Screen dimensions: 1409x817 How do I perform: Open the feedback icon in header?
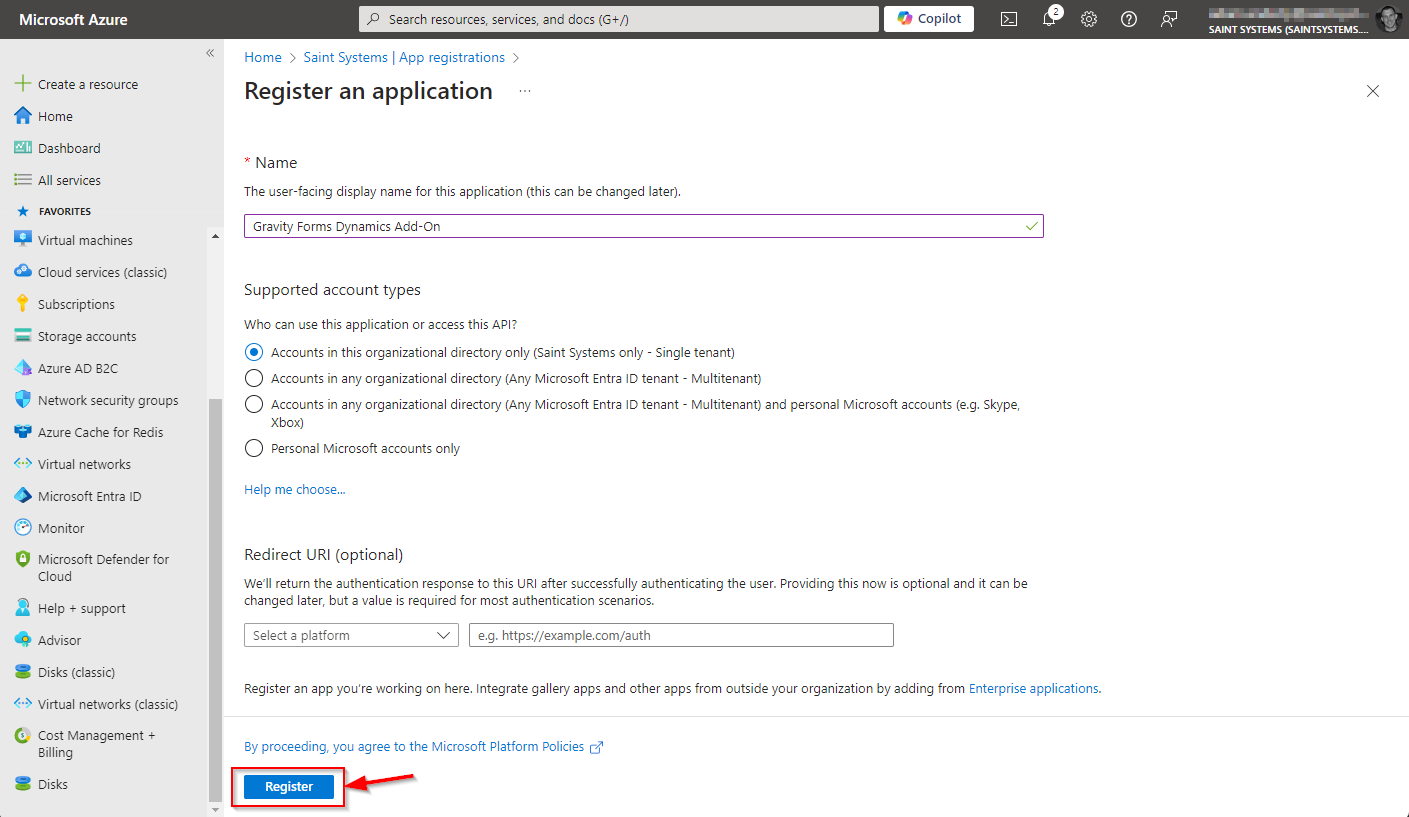click(1169, 19)
